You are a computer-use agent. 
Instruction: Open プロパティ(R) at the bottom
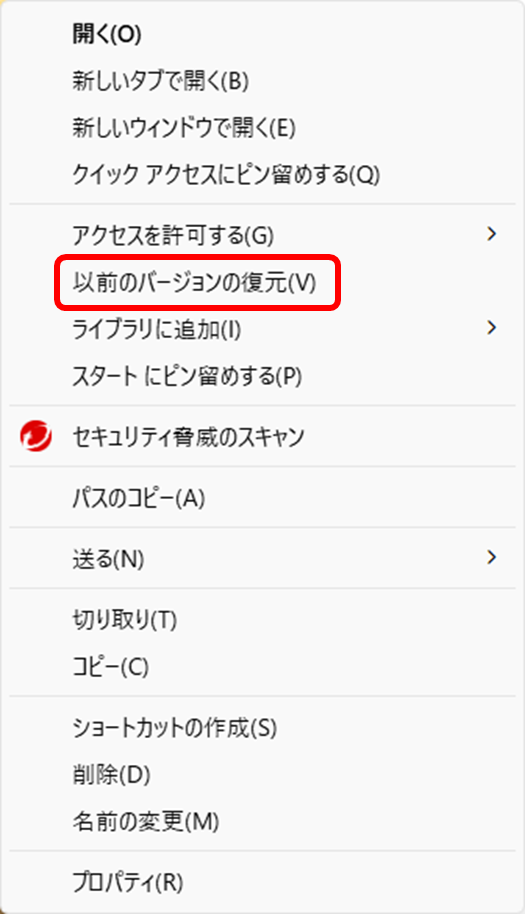point(262,882)
